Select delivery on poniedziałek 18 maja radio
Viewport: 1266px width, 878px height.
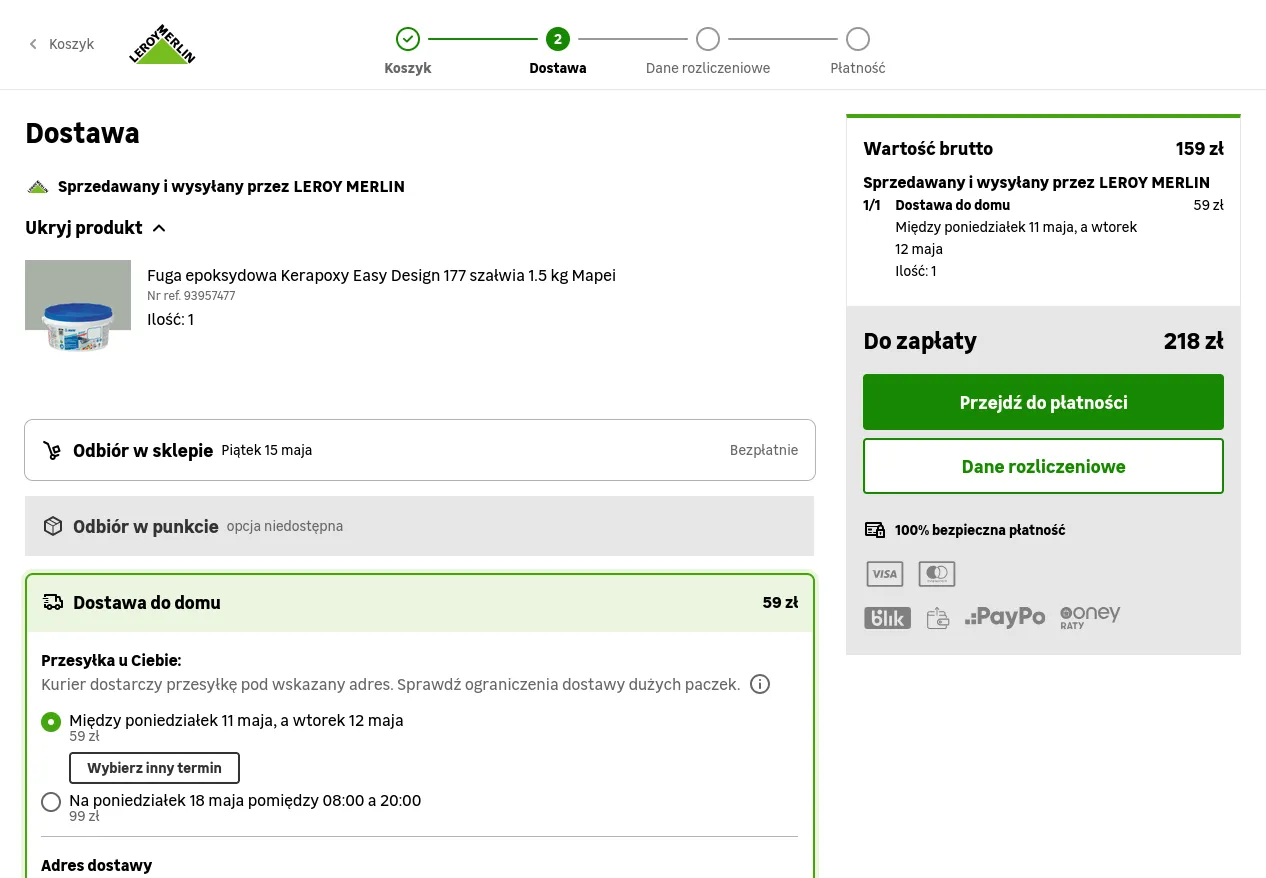click(x=51, y=802)
